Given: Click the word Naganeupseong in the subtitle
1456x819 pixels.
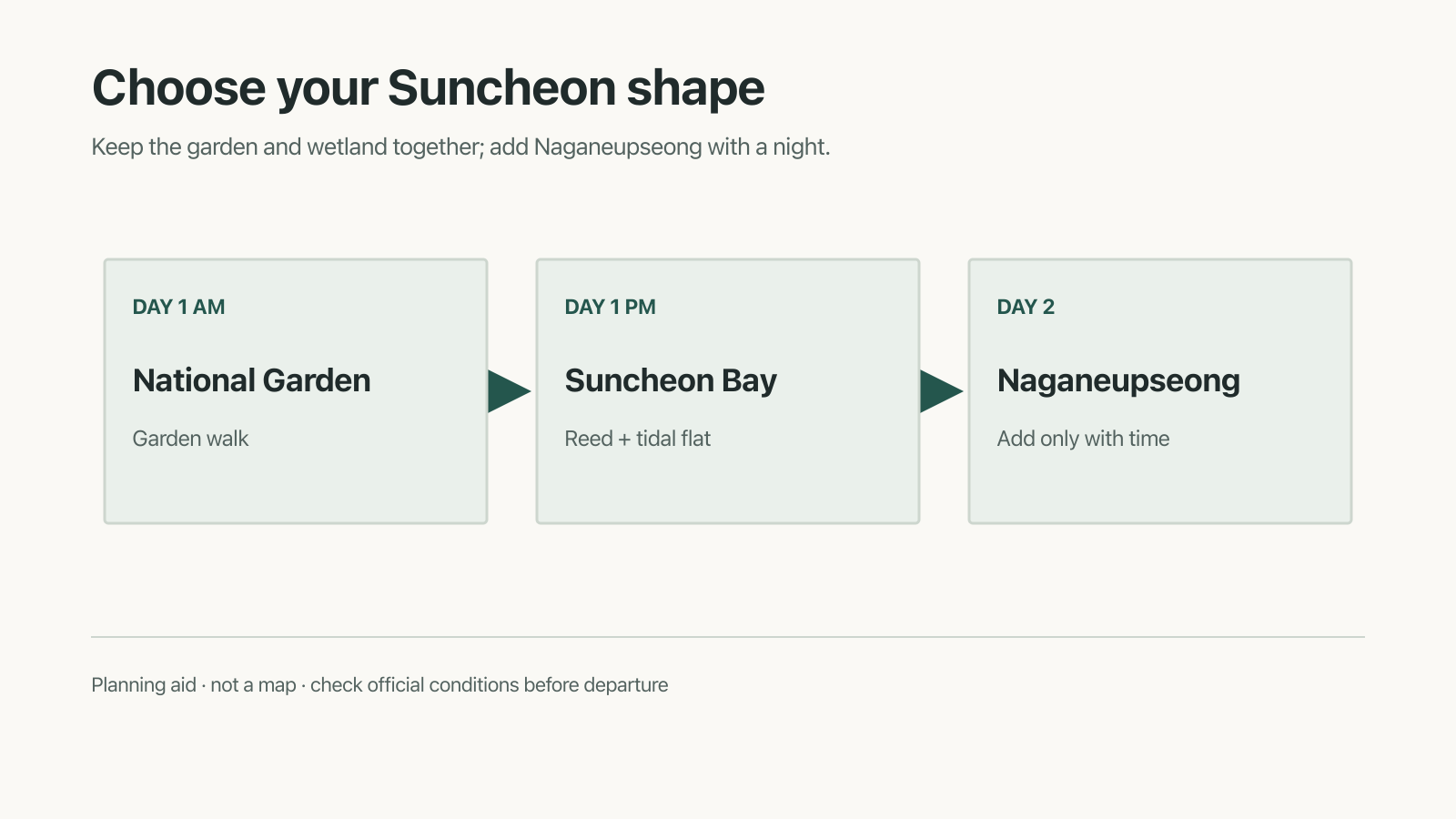Looking at the screenshot, I should [618, 147].
